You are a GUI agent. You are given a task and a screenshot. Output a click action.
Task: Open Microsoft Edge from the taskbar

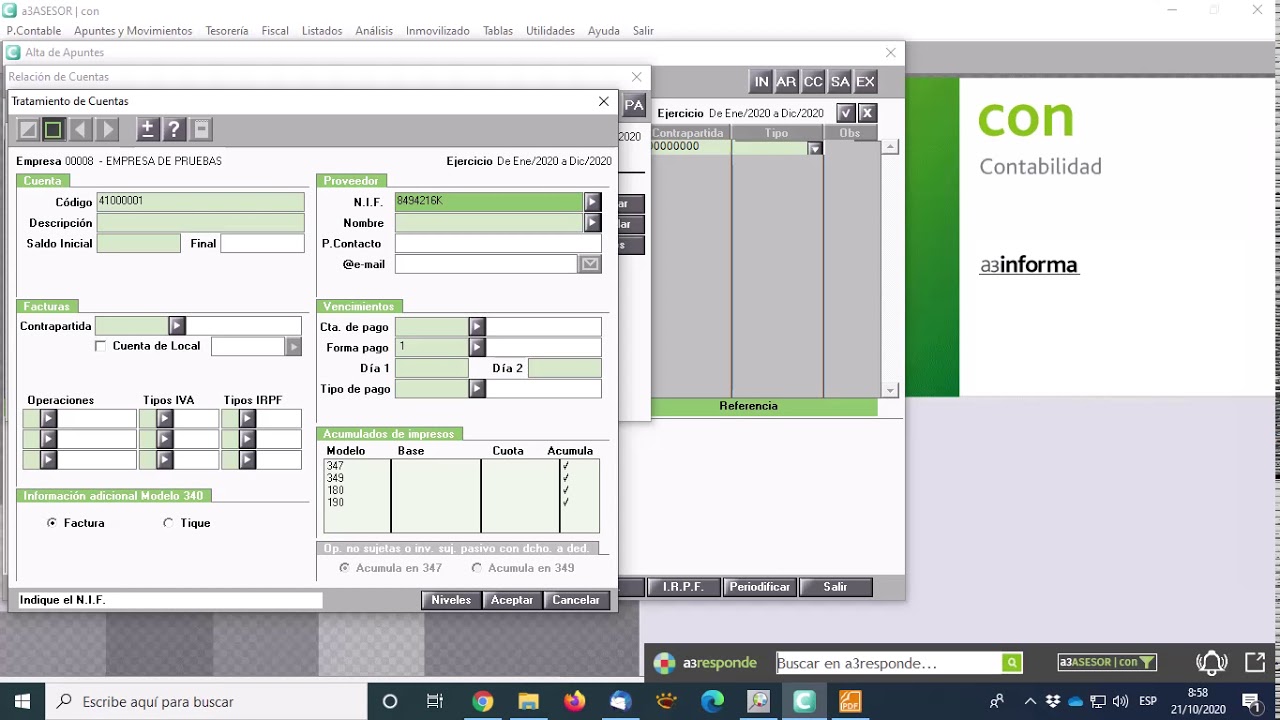point(712,701)
